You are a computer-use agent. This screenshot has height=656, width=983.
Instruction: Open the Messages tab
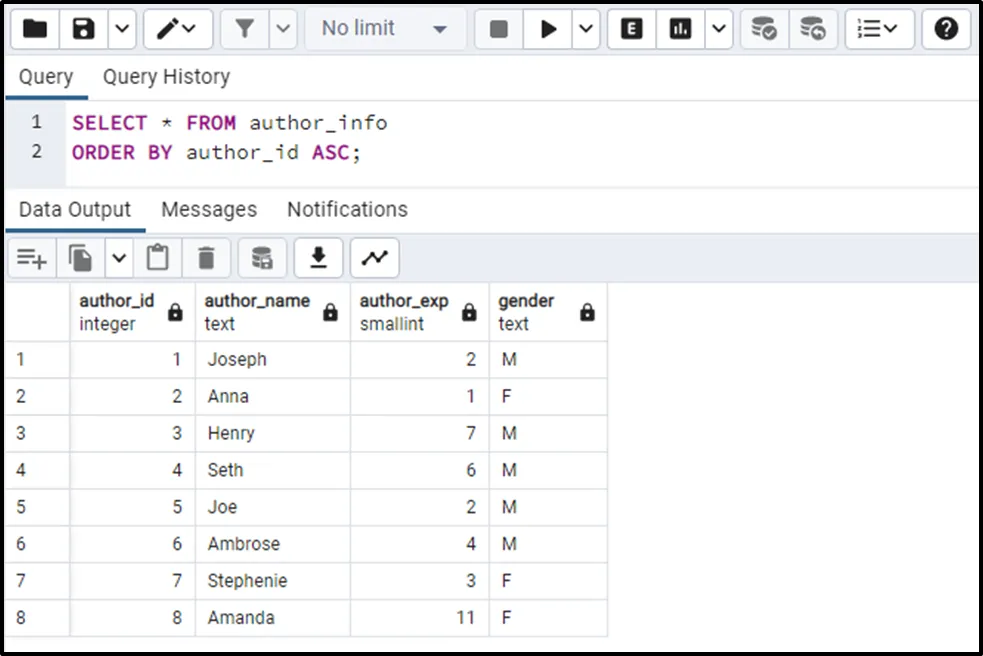click(209, 209)
